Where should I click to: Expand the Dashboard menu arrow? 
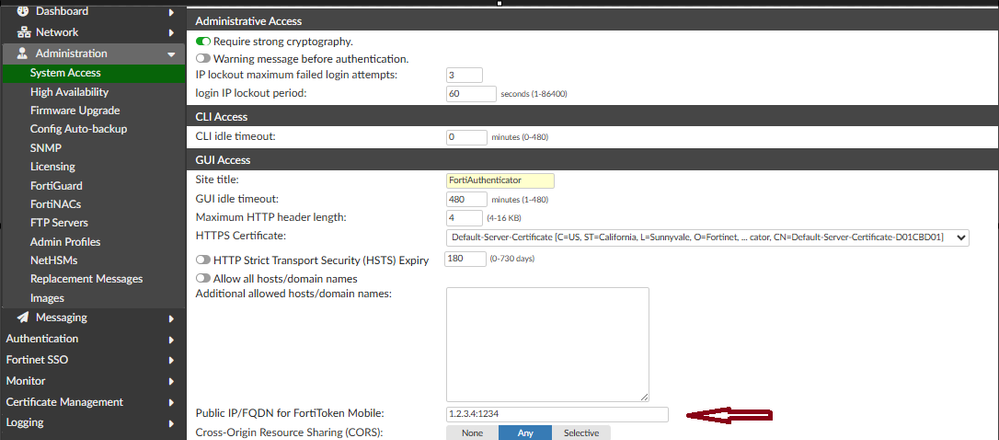[171, 12]
